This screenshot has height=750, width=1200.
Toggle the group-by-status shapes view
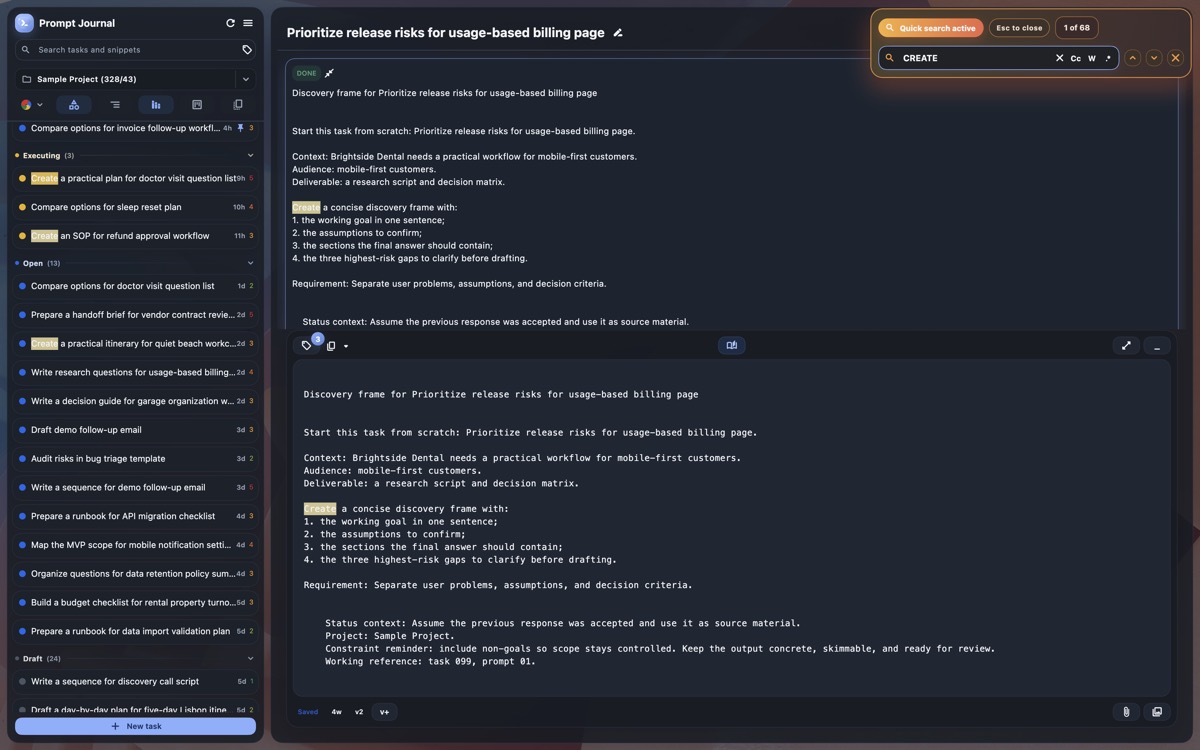click(x=74, y=104)
